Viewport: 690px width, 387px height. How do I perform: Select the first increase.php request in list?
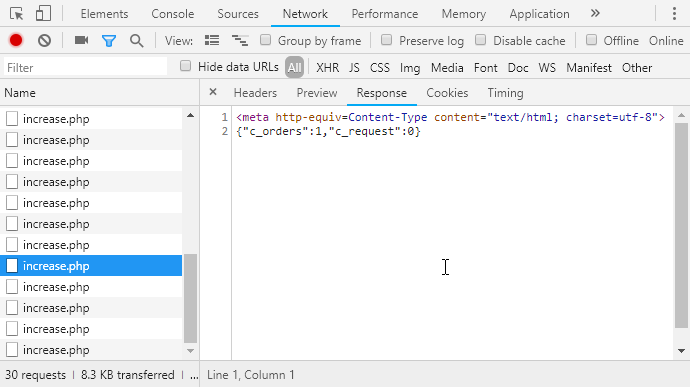(x=91, y=119)
